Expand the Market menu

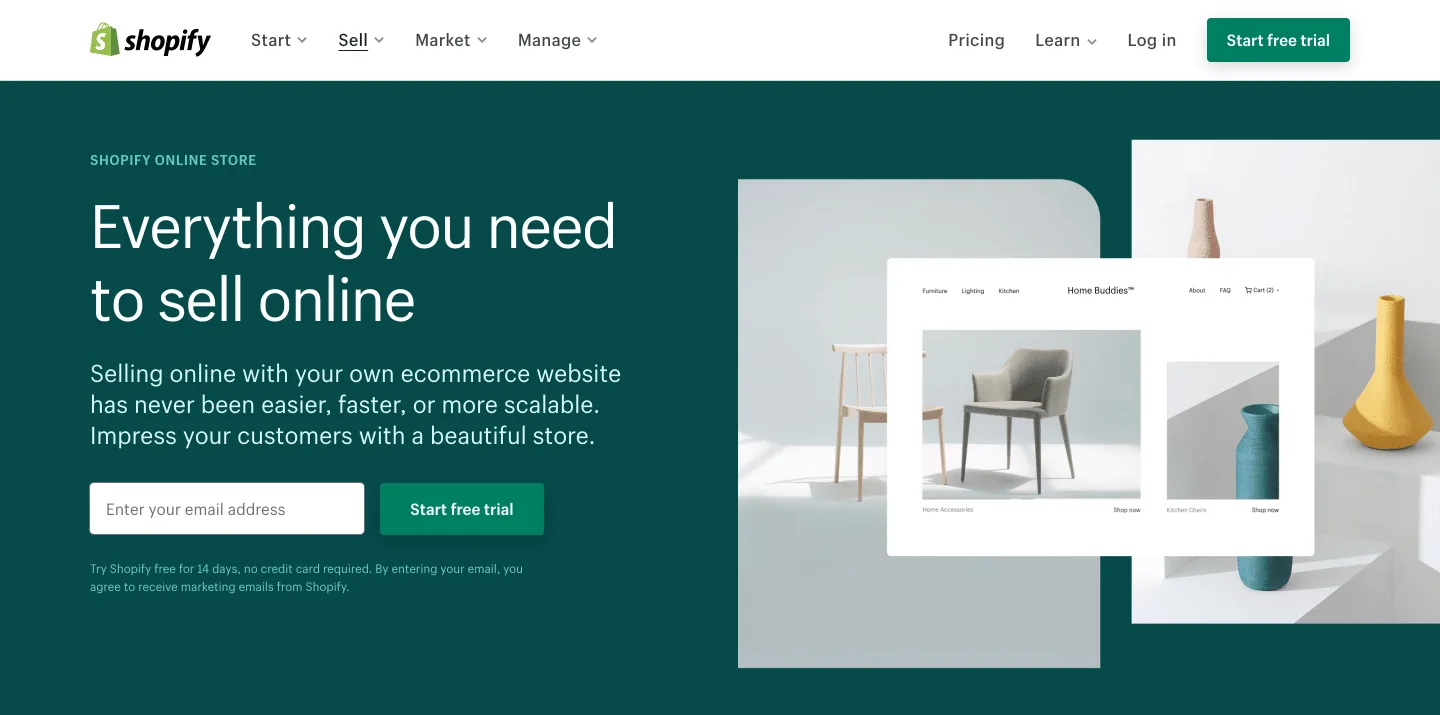[451, 40]
